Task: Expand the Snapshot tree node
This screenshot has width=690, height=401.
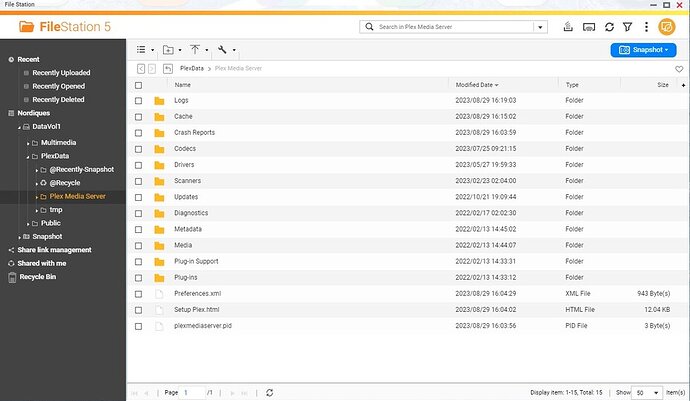Action: point(19,237)
